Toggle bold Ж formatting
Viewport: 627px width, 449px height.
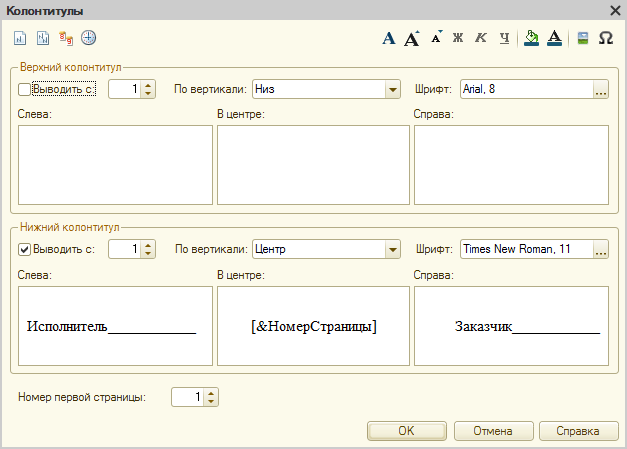coord(458,38)
